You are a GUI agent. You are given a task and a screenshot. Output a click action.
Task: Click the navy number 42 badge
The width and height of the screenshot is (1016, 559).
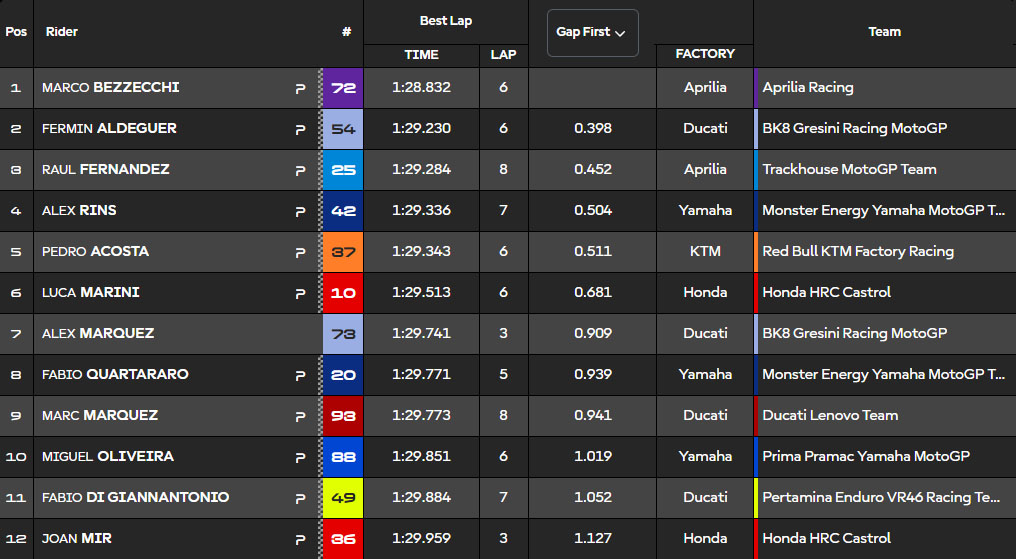(343, 211)
